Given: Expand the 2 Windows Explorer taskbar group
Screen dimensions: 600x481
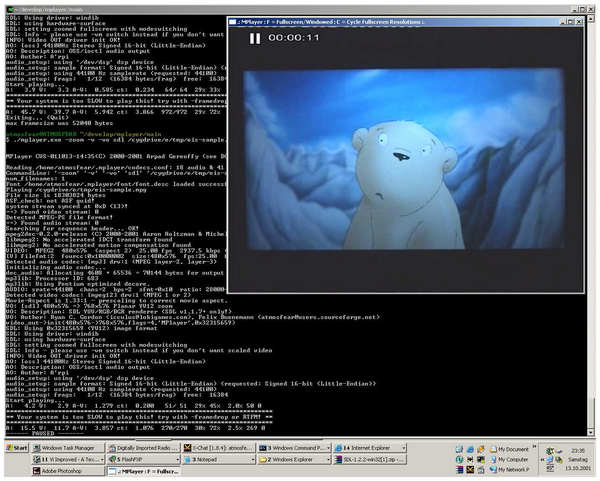Looking at the screenshot, I should 328,459.
